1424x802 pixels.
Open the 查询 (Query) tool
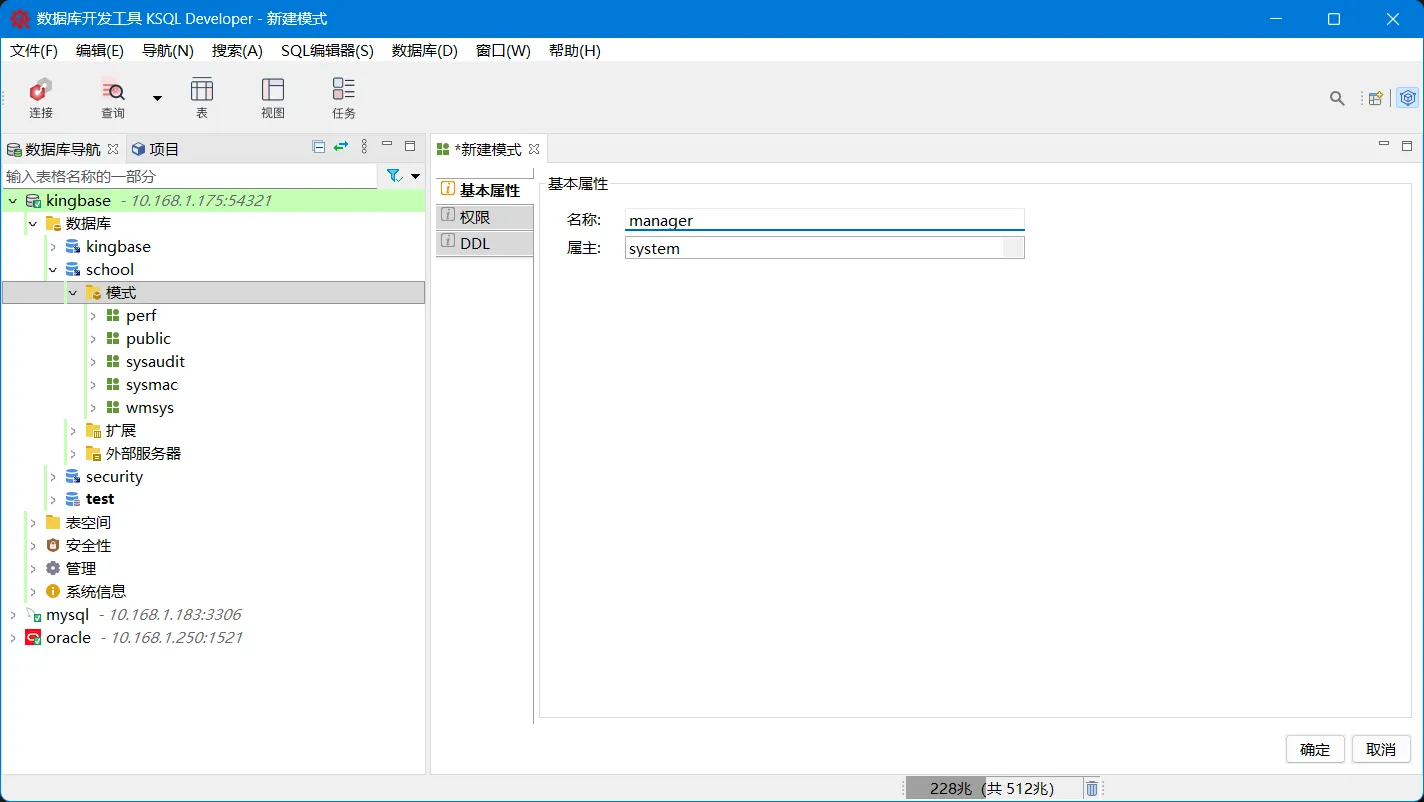112,97
